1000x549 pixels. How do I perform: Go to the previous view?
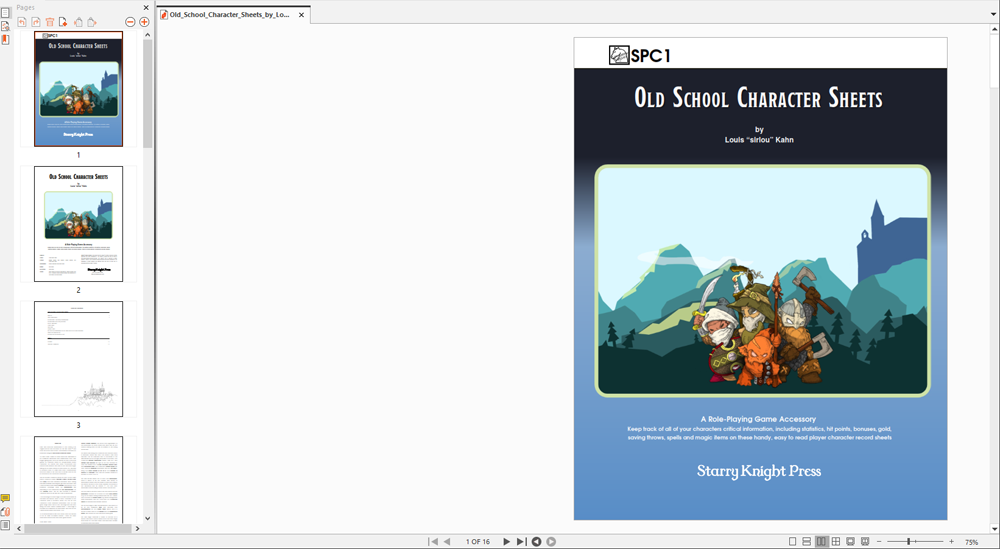[x=536, y=541]
